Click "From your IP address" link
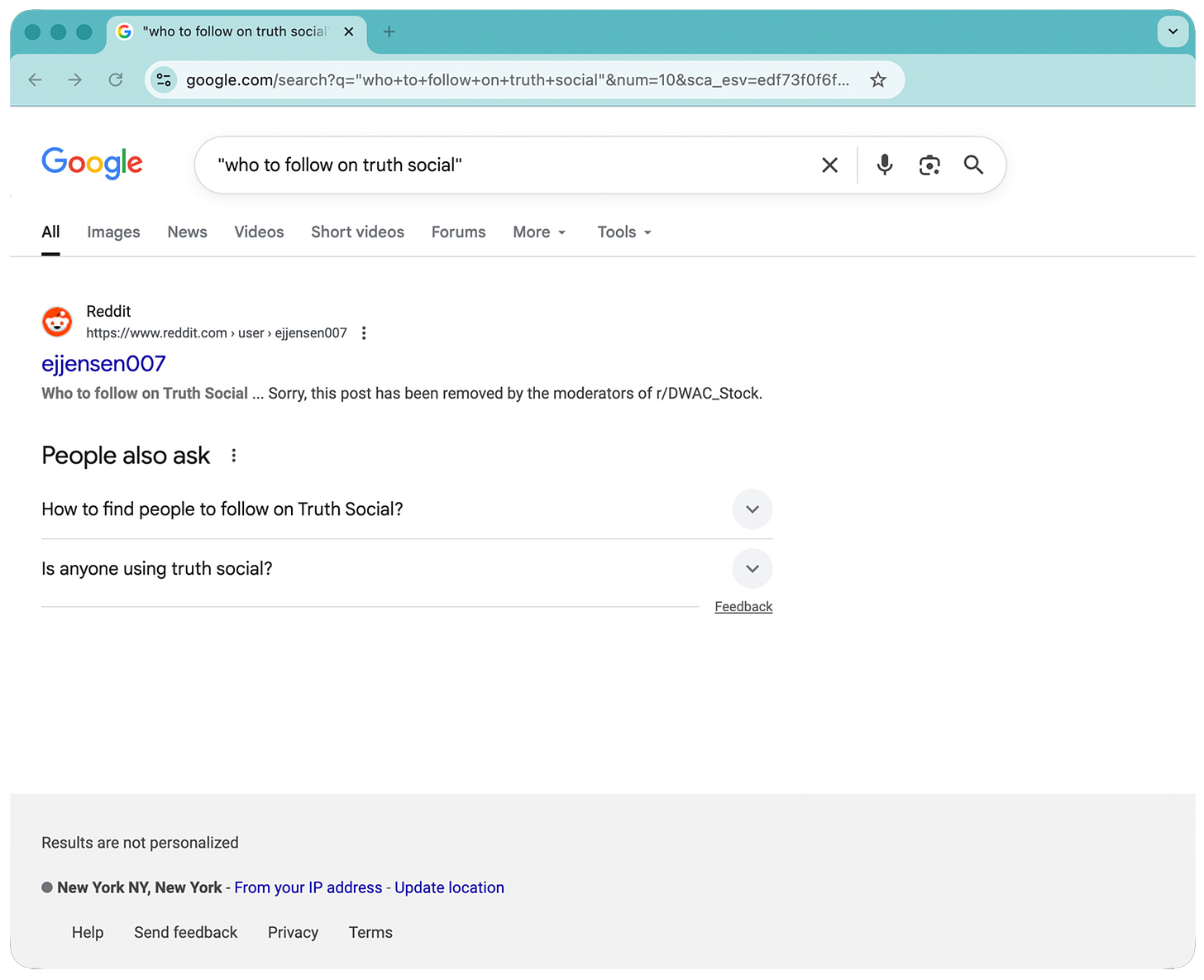The height and width of the screenshot is (980, 1204). point(308,887)
